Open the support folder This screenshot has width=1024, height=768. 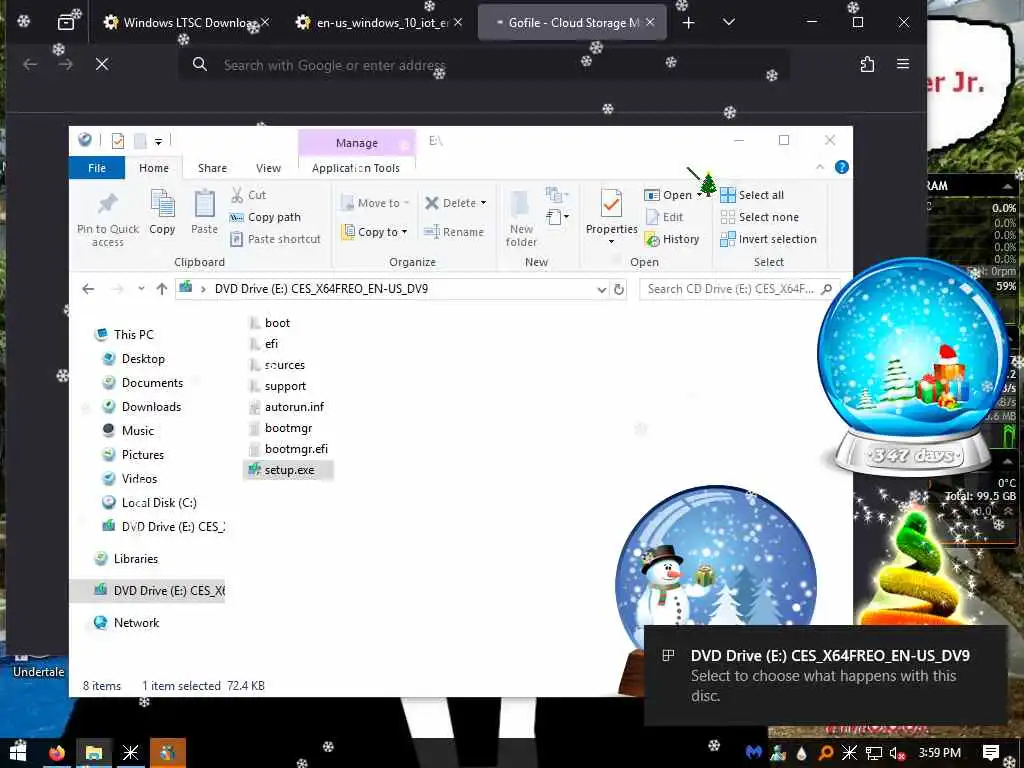[277, 386]
